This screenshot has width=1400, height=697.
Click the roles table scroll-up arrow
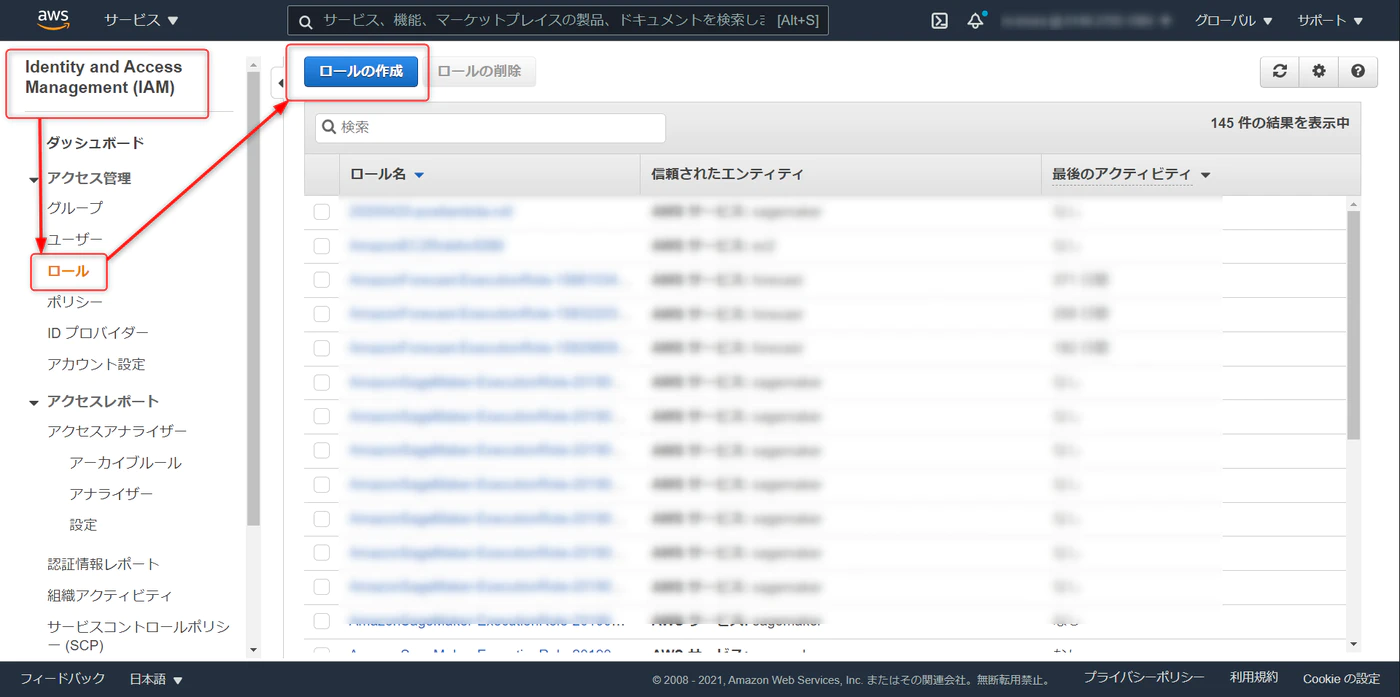pyautogui.click(x=1354, y=205)
